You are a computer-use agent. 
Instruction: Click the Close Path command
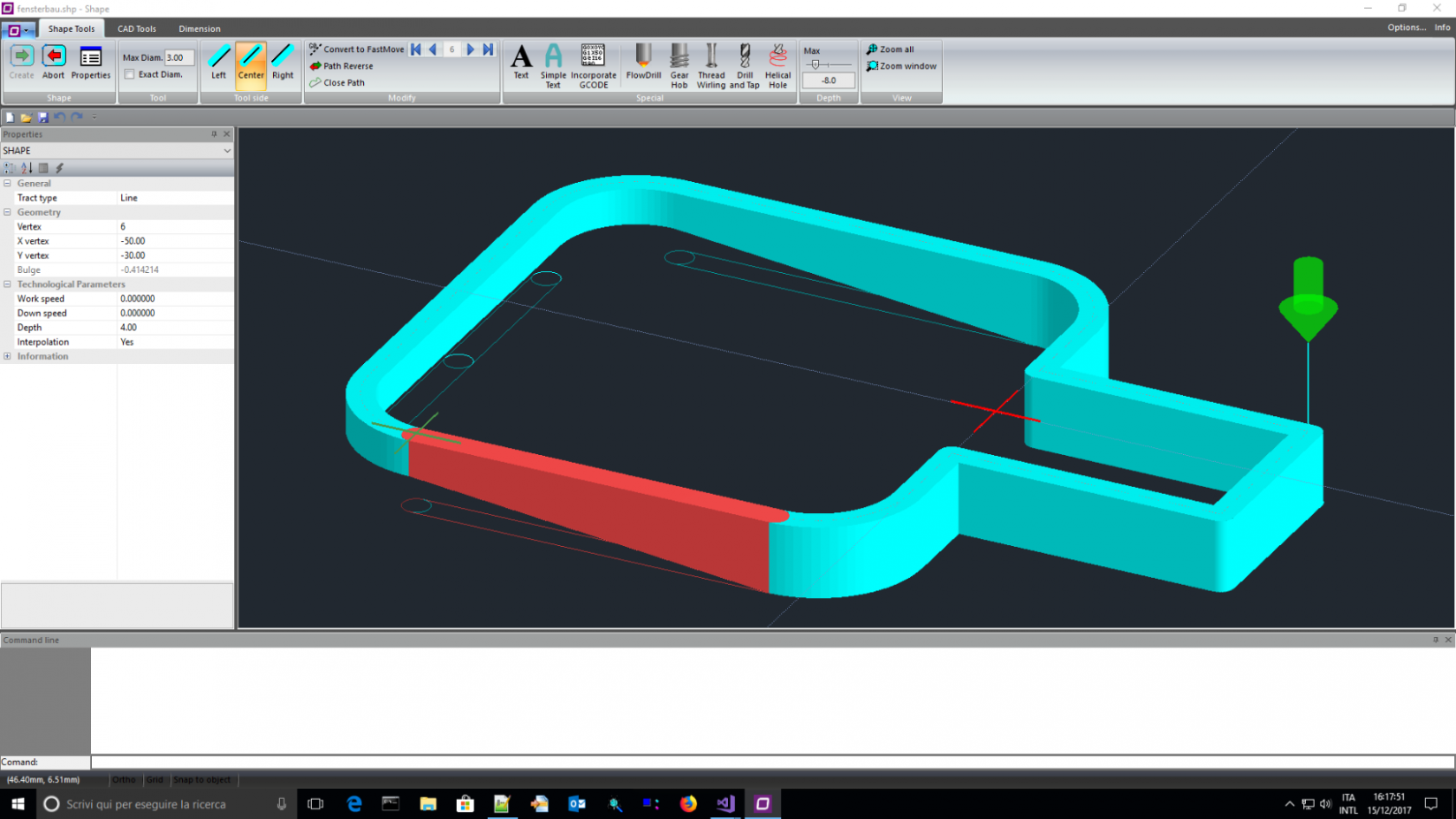[337, 82]
